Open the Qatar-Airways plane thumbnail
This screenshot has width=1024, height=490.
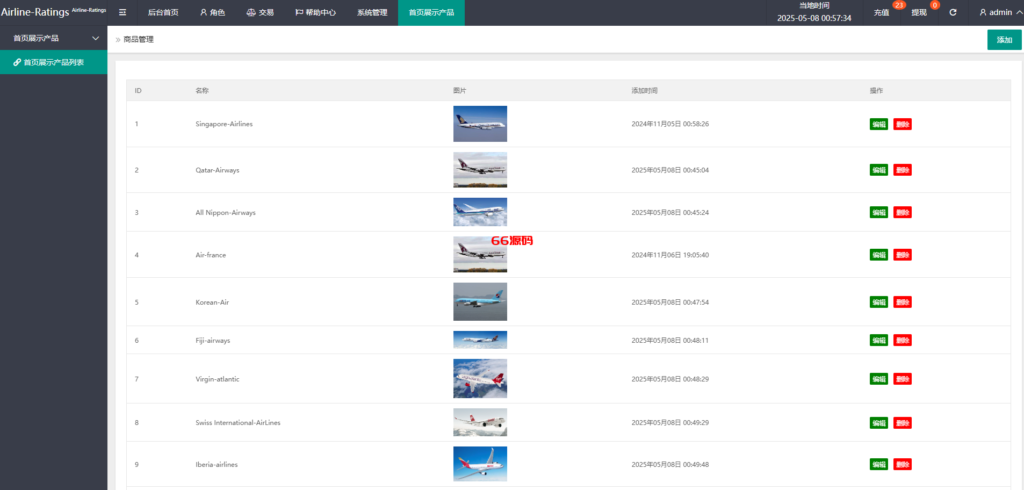tap(480, 170)
